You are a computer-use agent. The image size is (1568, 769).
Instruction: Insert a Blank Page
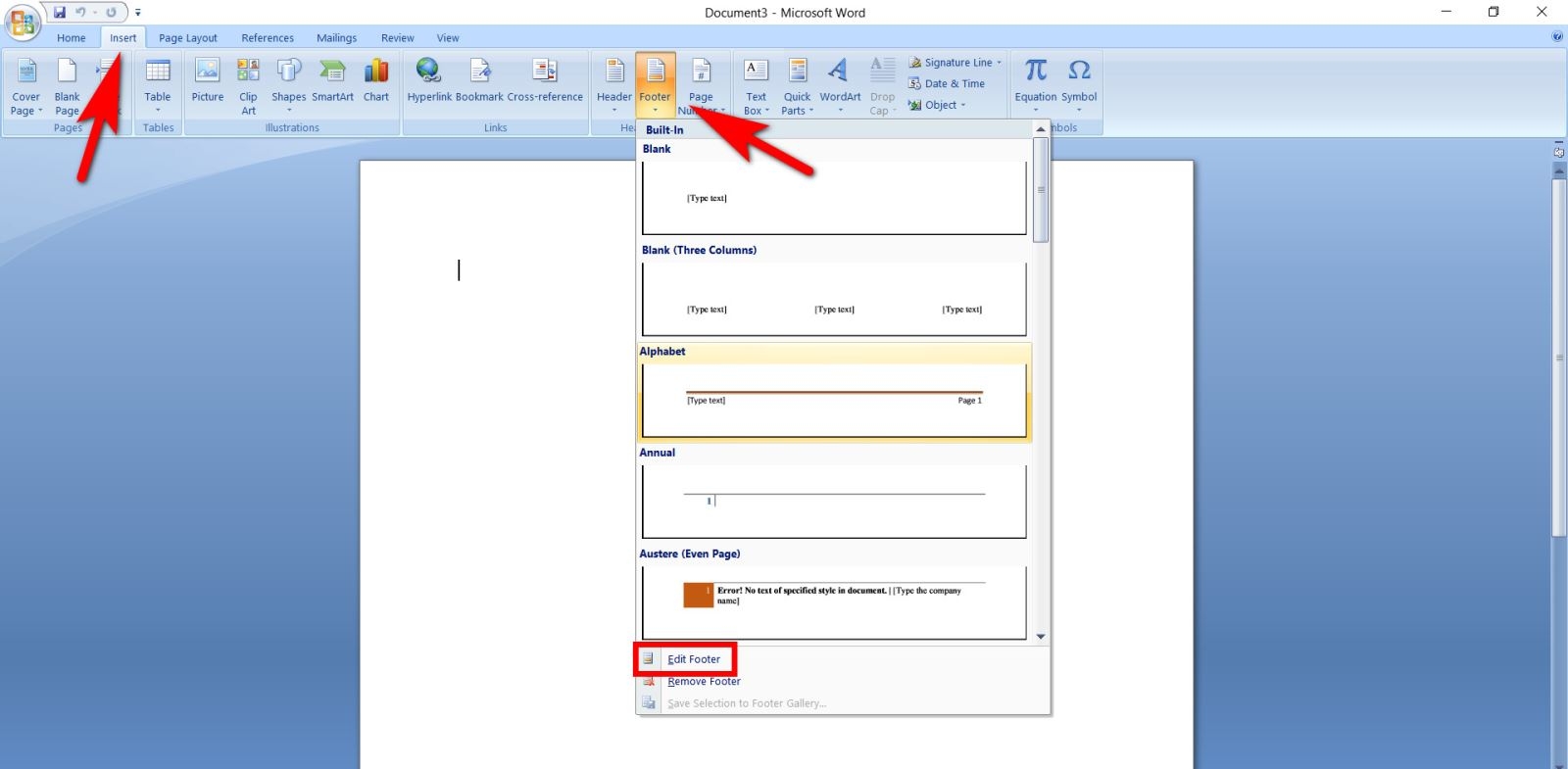pyautogui.click(x=67, y=86)
